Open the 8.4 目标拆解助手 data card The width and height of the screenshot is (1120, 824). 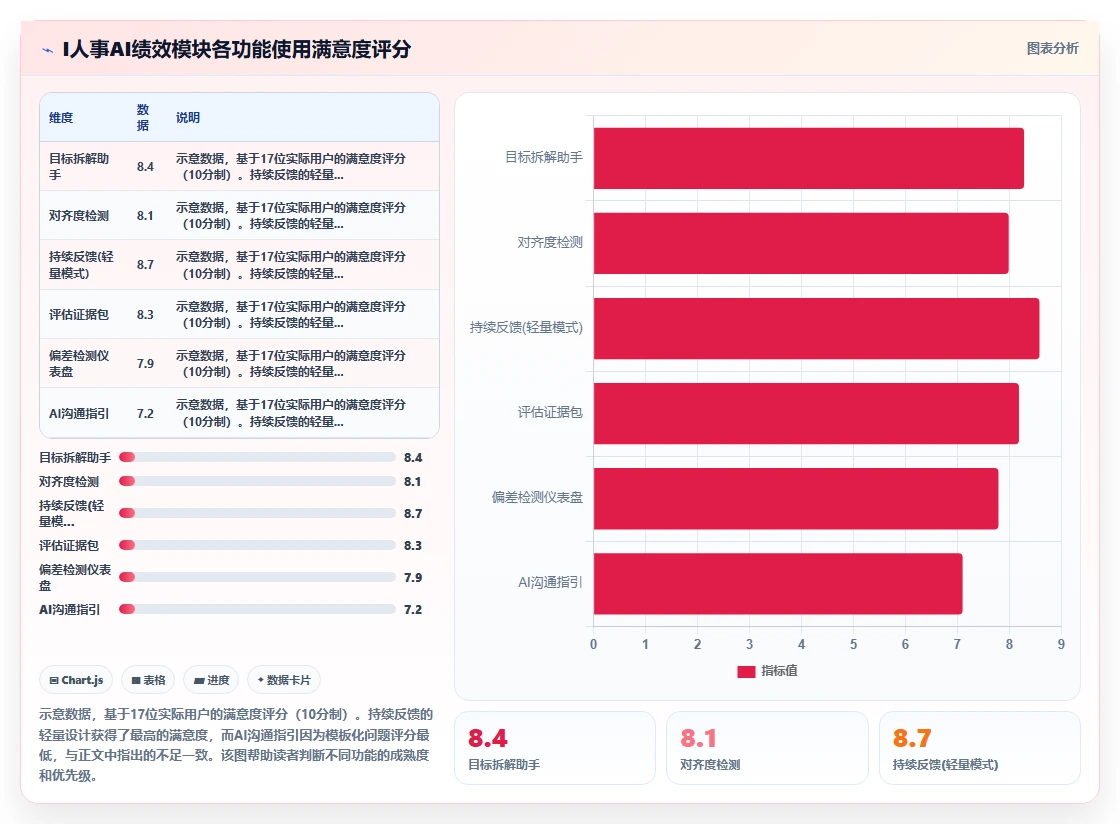click(x=555, y=748)
